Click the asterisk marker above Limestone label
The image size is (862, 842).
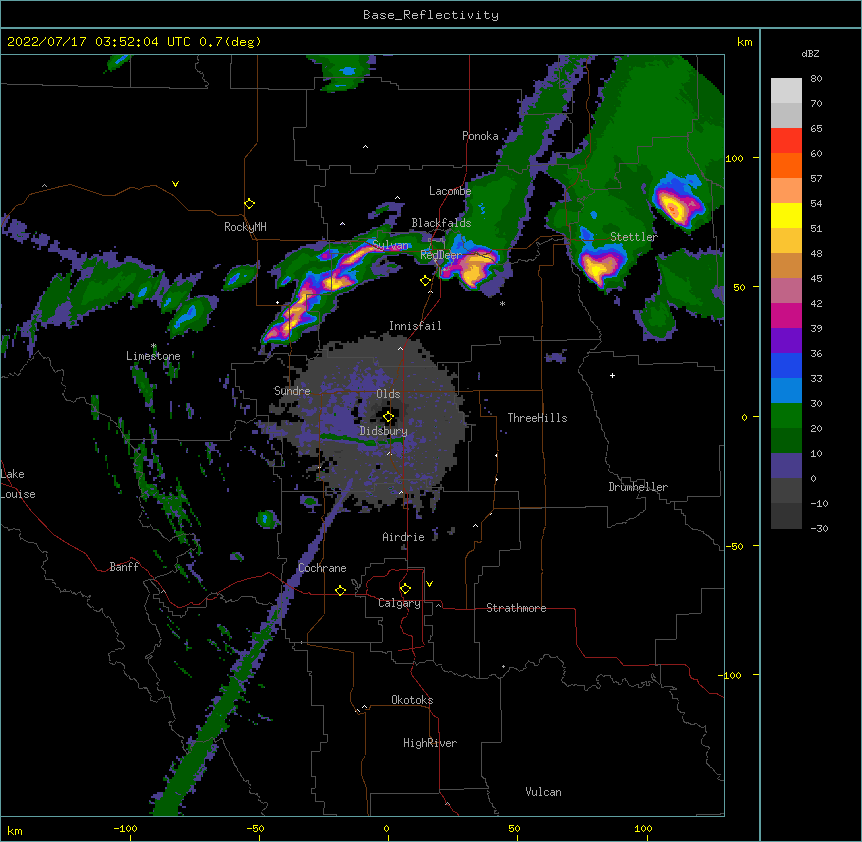pos(153,346)
